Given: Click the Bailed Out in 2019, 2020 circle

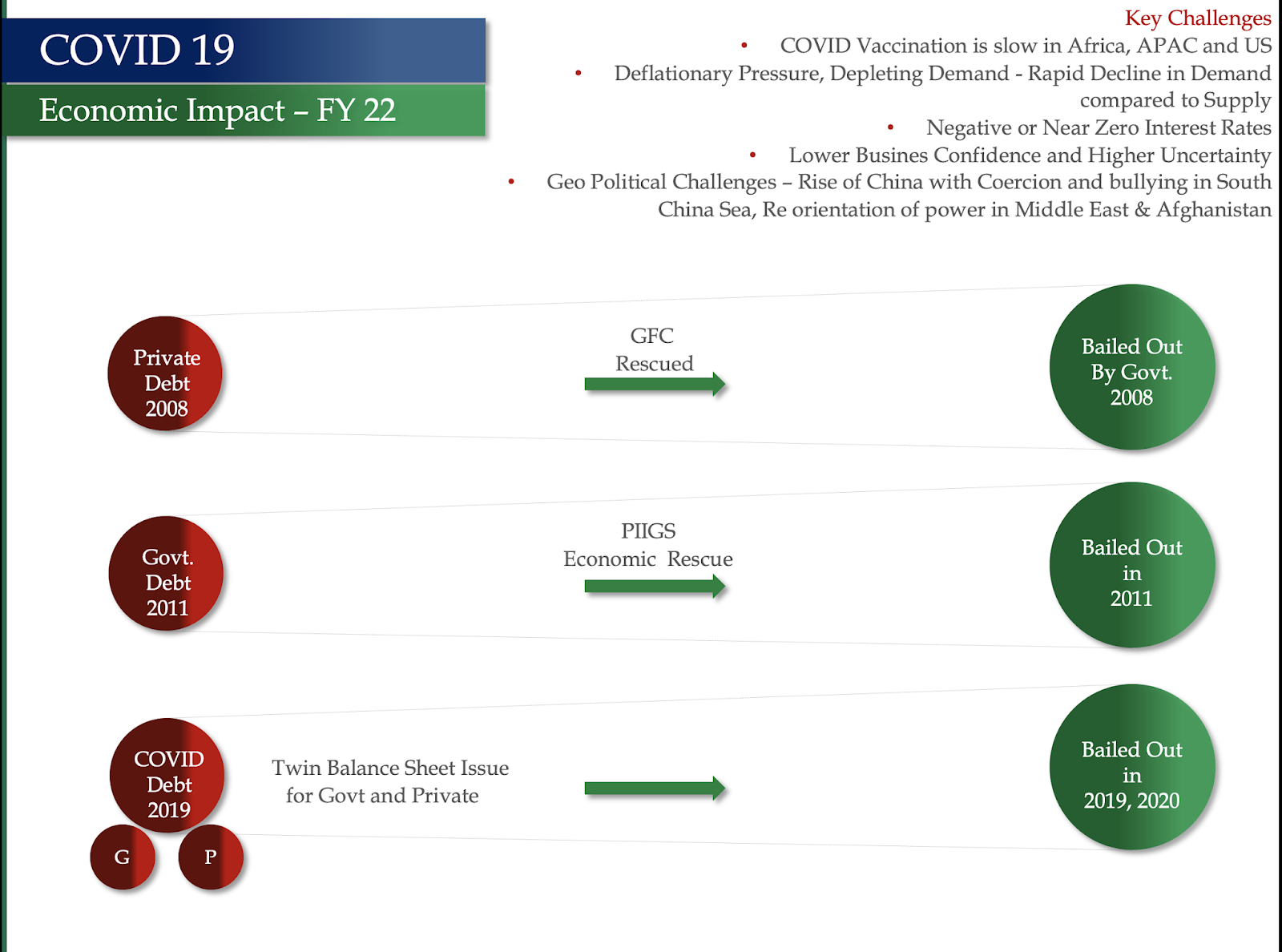Looking at the screenshot, I should (x=1132, y=767).
